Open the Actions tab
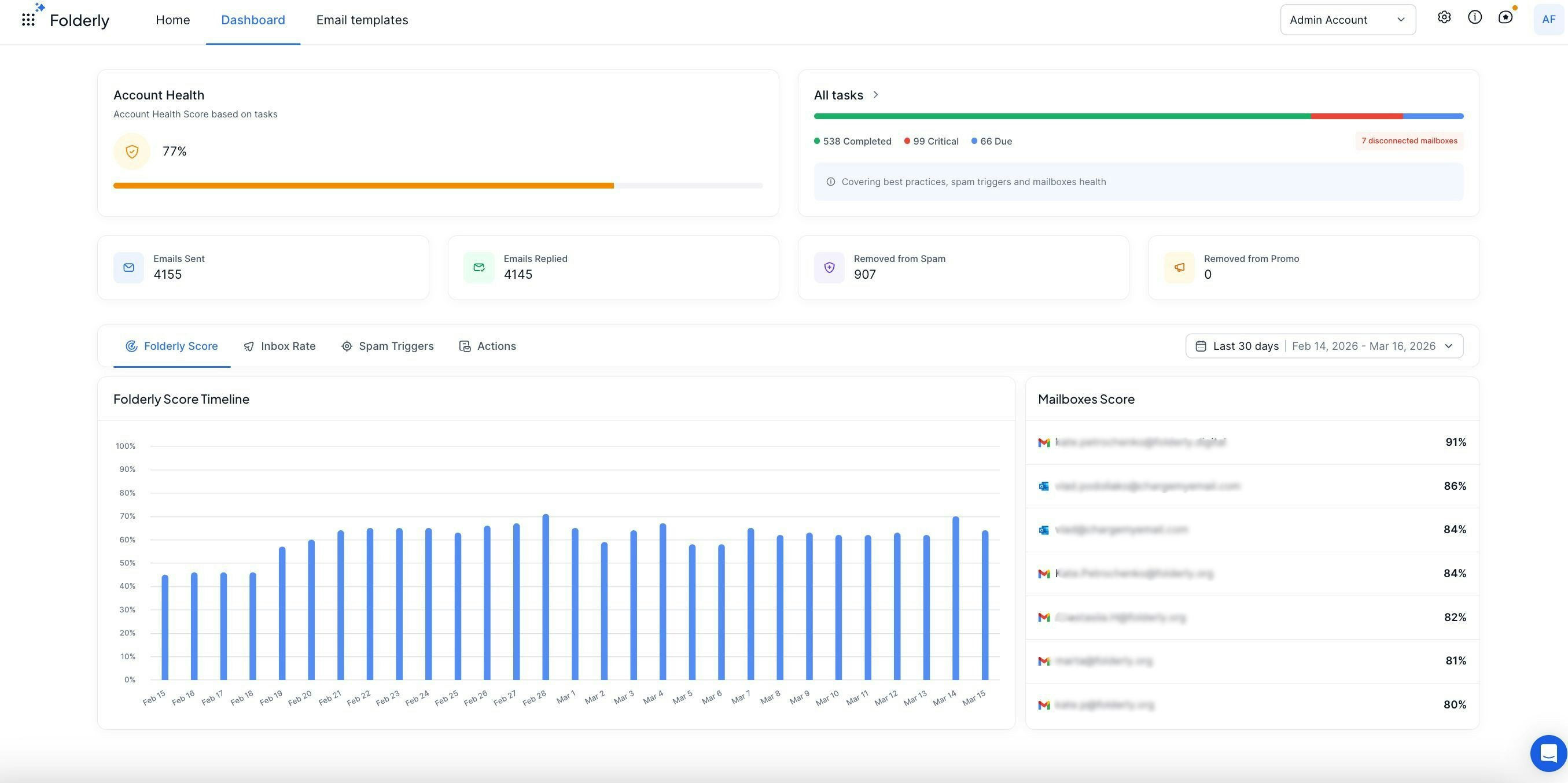Image resolution: width=1568 pixels, height=783 pixels. 487,346
